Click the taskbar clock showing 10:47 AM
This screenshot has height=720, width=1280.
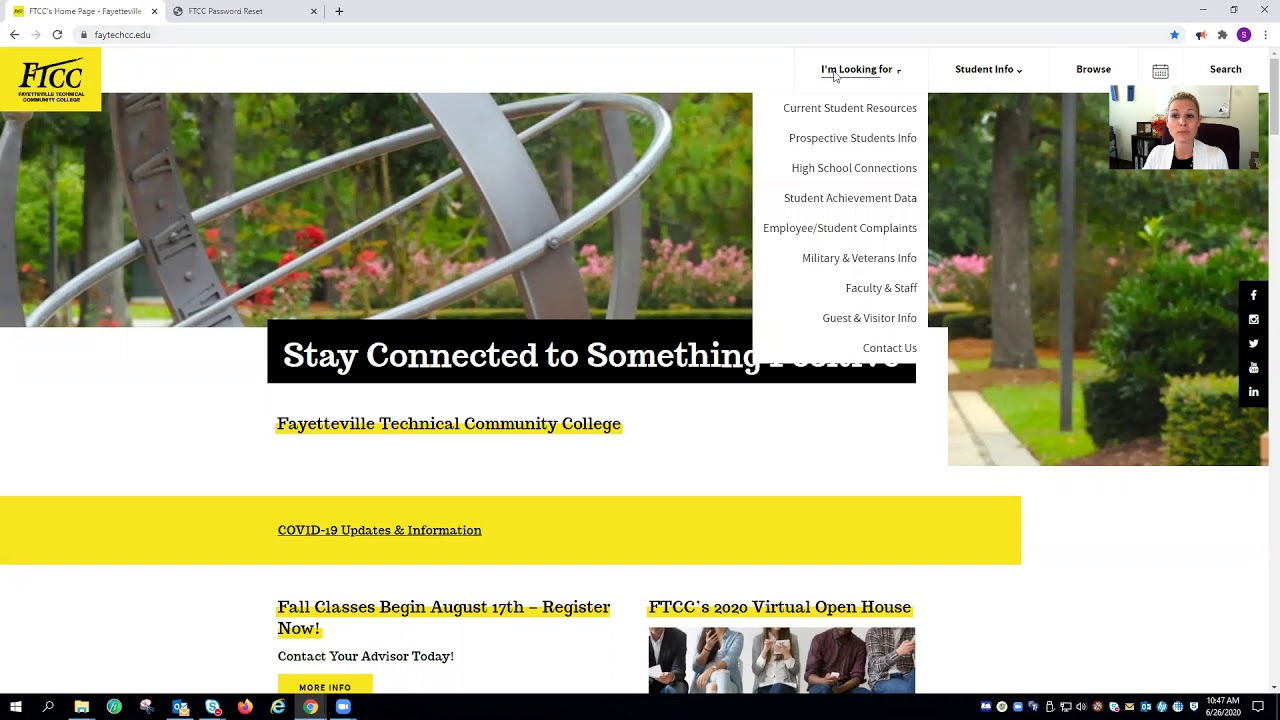tap(1223, 707)
